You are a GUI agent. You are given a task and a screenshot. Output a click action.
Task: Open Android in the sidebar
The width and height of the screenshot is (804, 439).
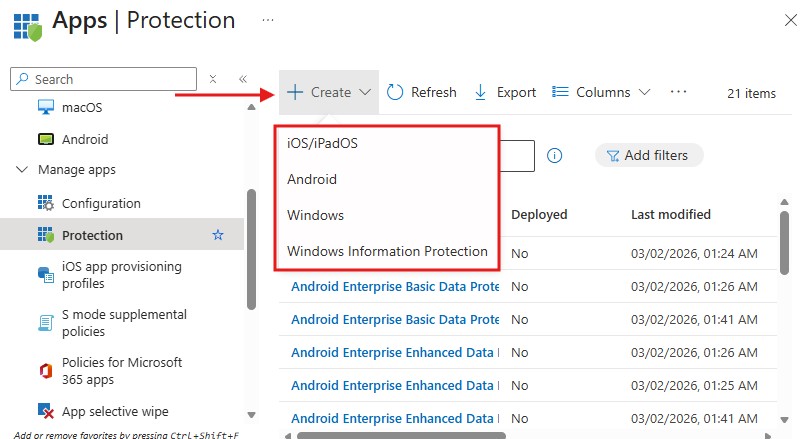point(85,139)
